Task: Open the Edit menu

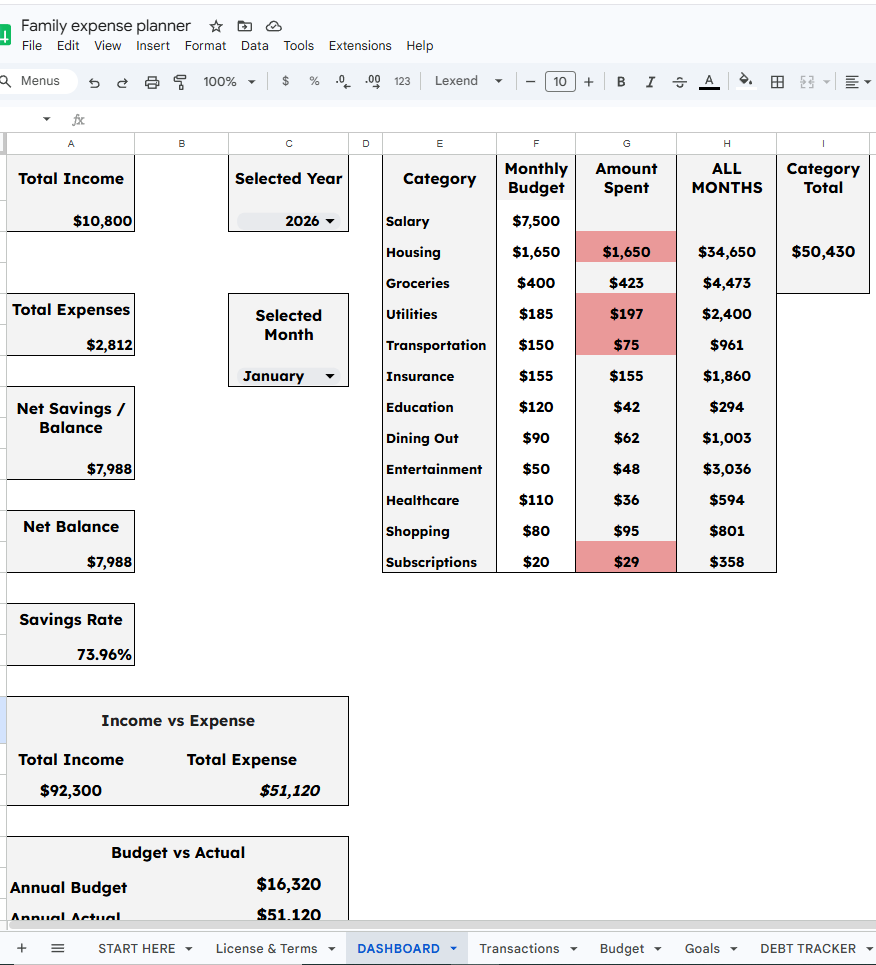Action: click(x=68, y=46)
